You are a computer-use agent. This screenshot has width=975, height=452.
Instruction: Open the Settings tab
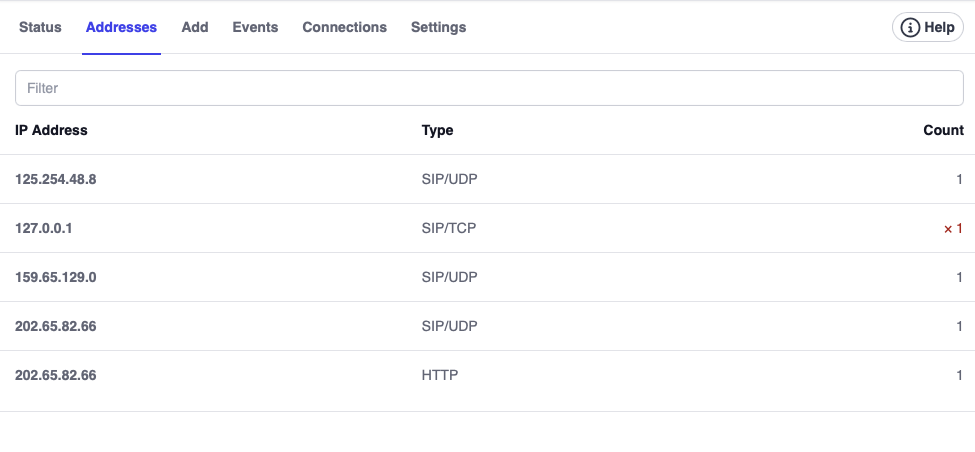pos(438,28)
